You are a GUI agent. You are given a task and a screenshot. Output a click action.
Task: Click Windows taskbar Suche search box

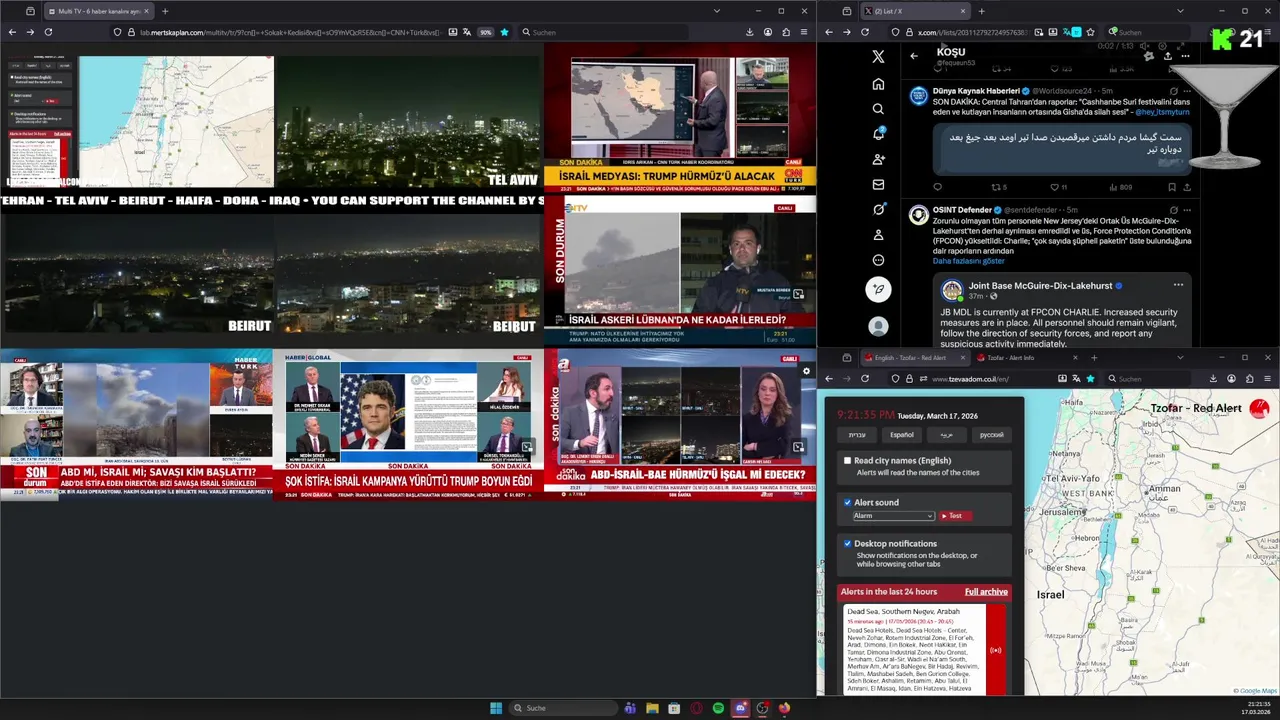click(564, 708)
